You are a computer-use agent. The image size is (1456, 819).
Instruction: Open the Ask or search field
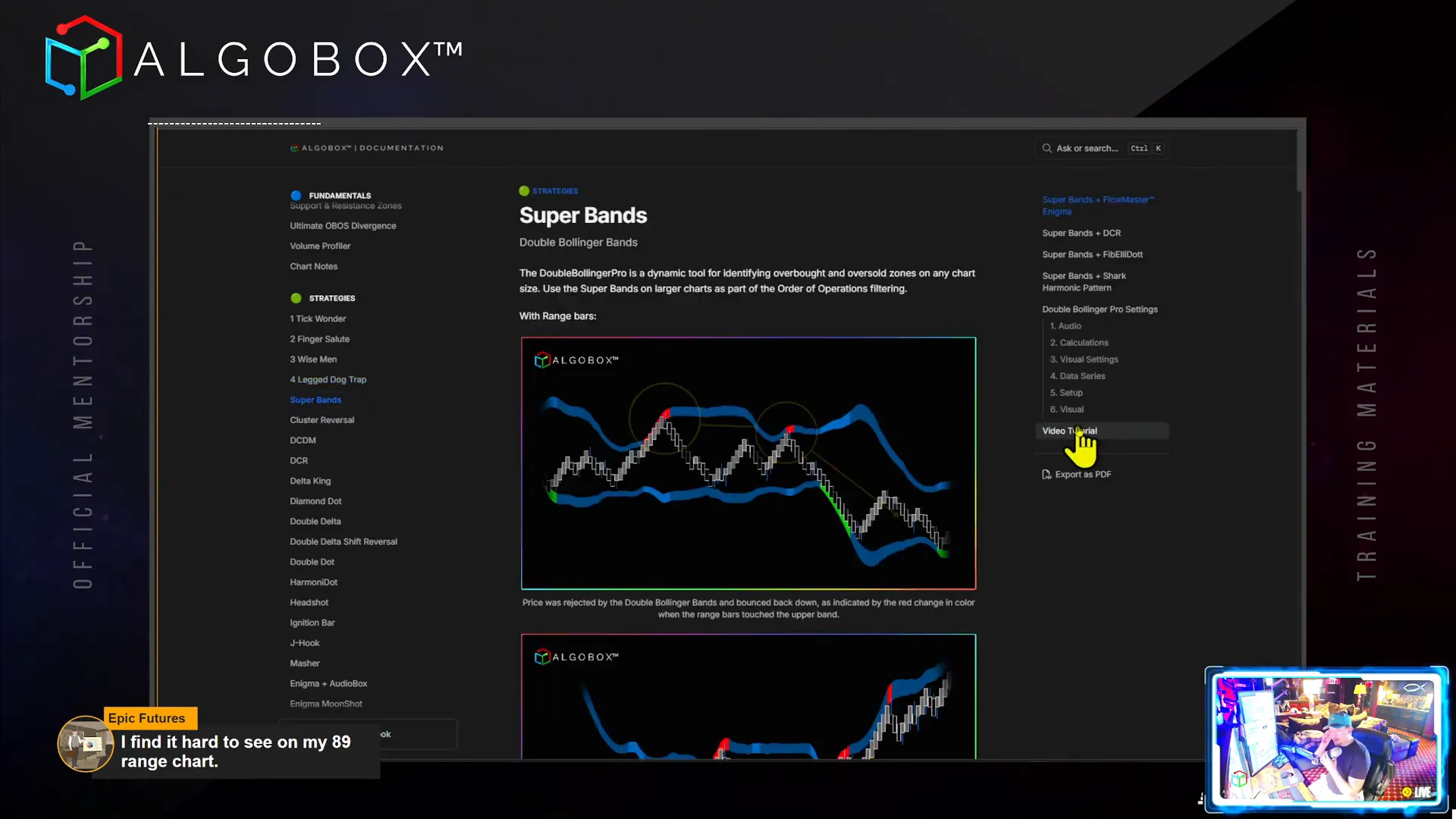pos(1102,149)
